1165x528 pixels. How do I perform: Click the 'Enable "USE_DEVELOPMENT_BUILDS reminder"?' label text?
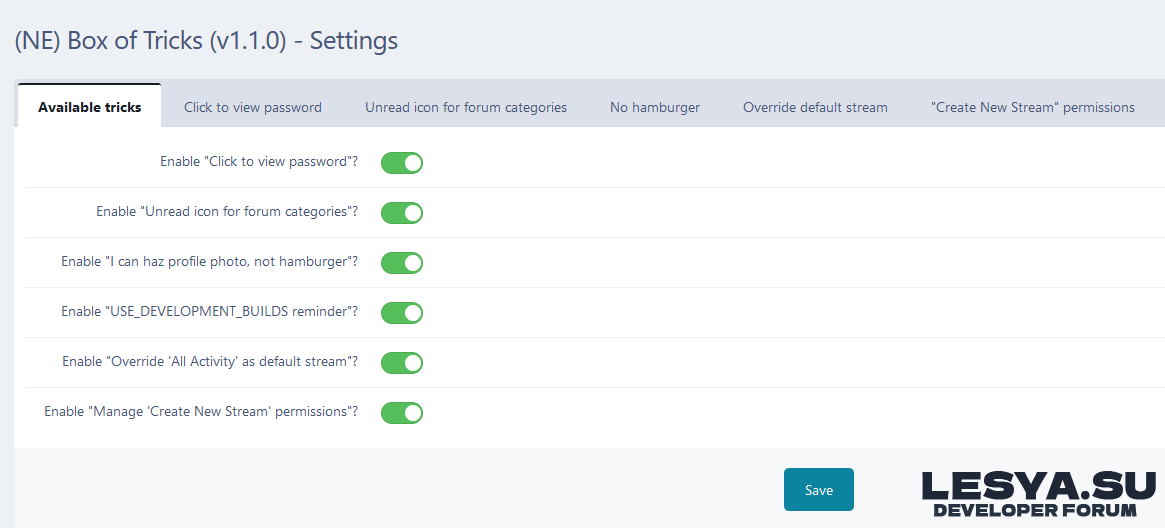coord(209,312)
